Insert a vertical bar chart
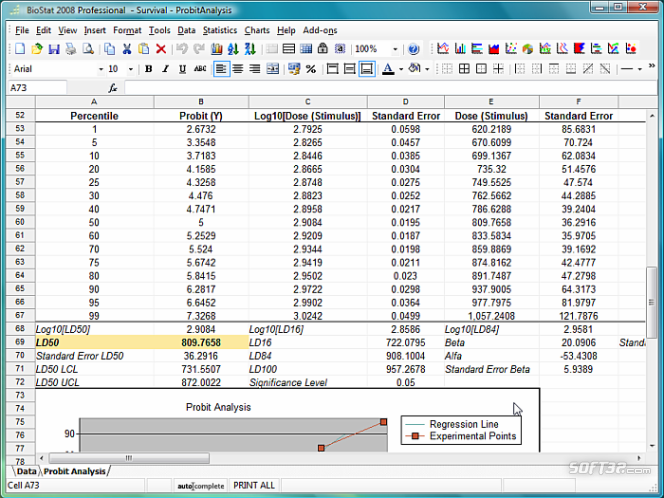Screen dimensions: 664x498 point(460,49)
